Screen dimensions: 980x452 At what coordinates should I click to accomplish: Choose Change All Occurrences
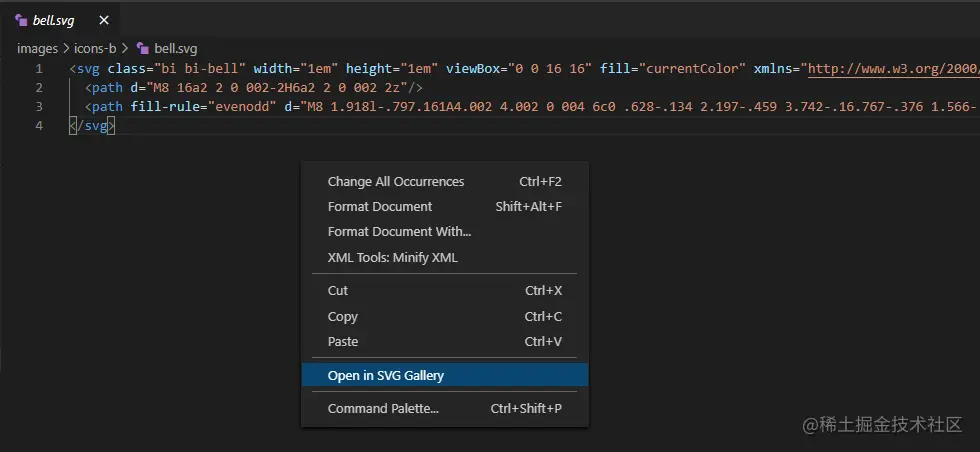coord(396,182)
